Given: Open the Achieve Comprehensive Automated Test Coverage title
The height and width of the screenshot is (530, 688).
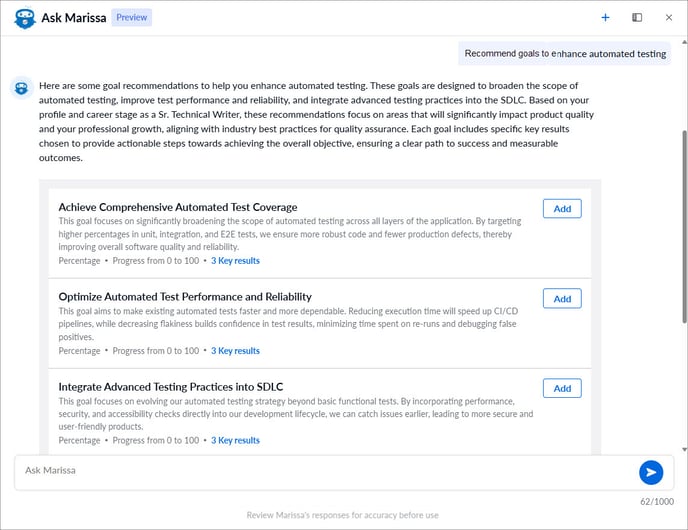Looking at the screenshot, I should point(178,207).
